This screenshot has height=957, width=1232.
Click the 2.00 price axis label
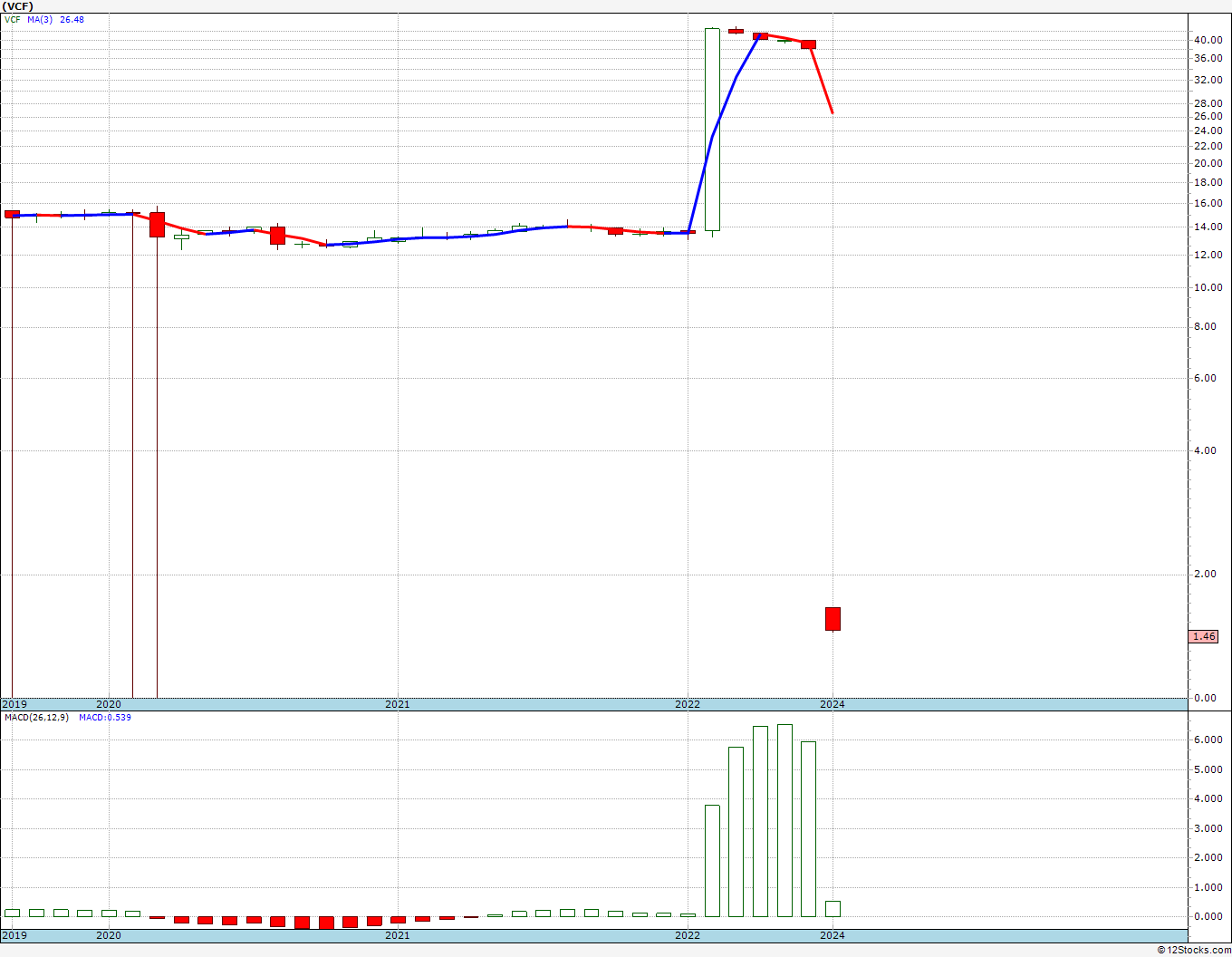tap(1205, 575)
